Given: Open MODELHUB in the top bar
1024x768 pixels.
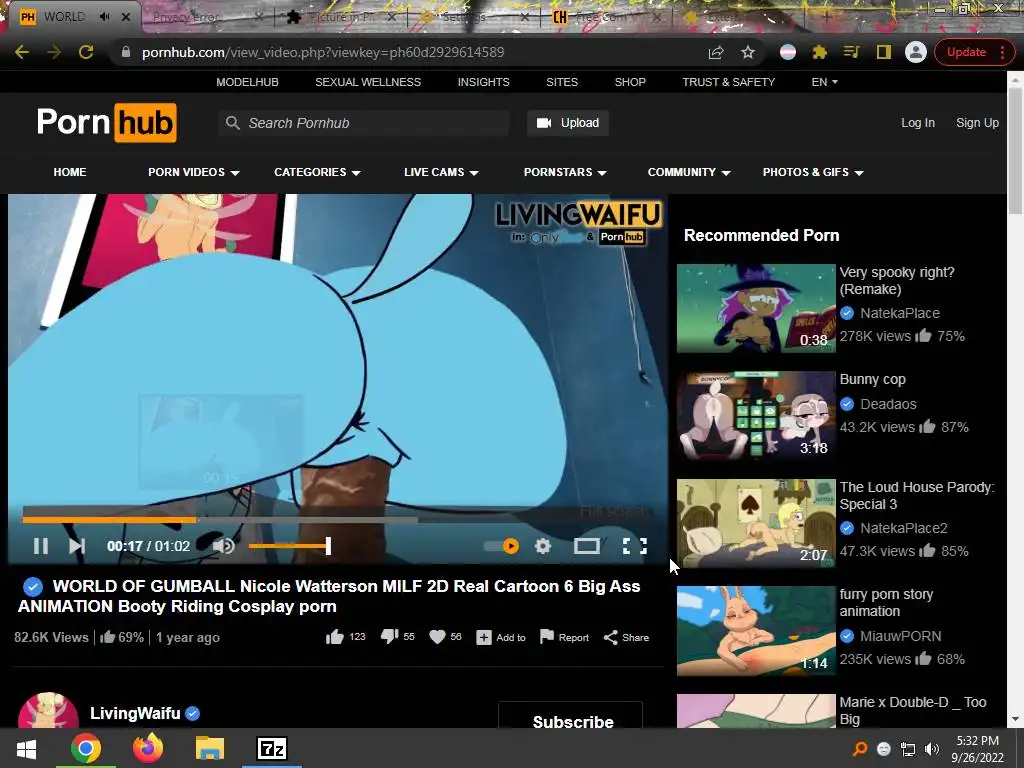Looking at the screenshot, I should 248,82.
